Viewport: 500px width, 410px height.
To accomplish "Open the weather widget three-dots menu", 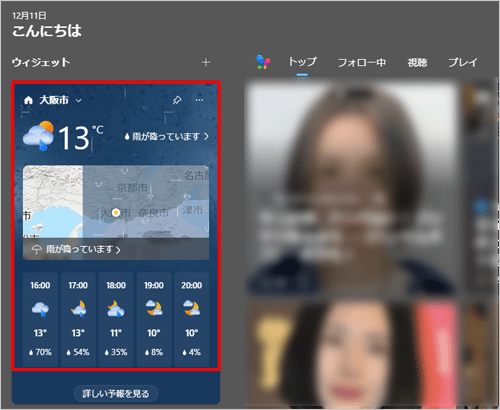I will pos(199,100).
